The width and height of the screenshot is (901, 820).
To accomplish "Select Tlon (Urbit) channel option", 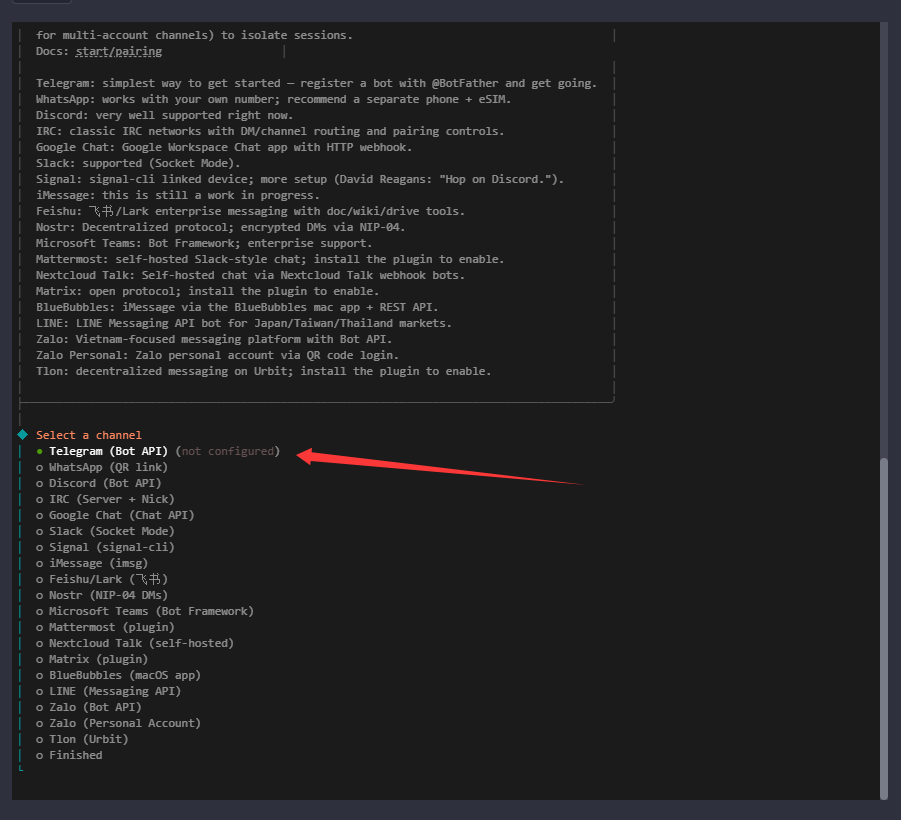I will pos(88,739).
